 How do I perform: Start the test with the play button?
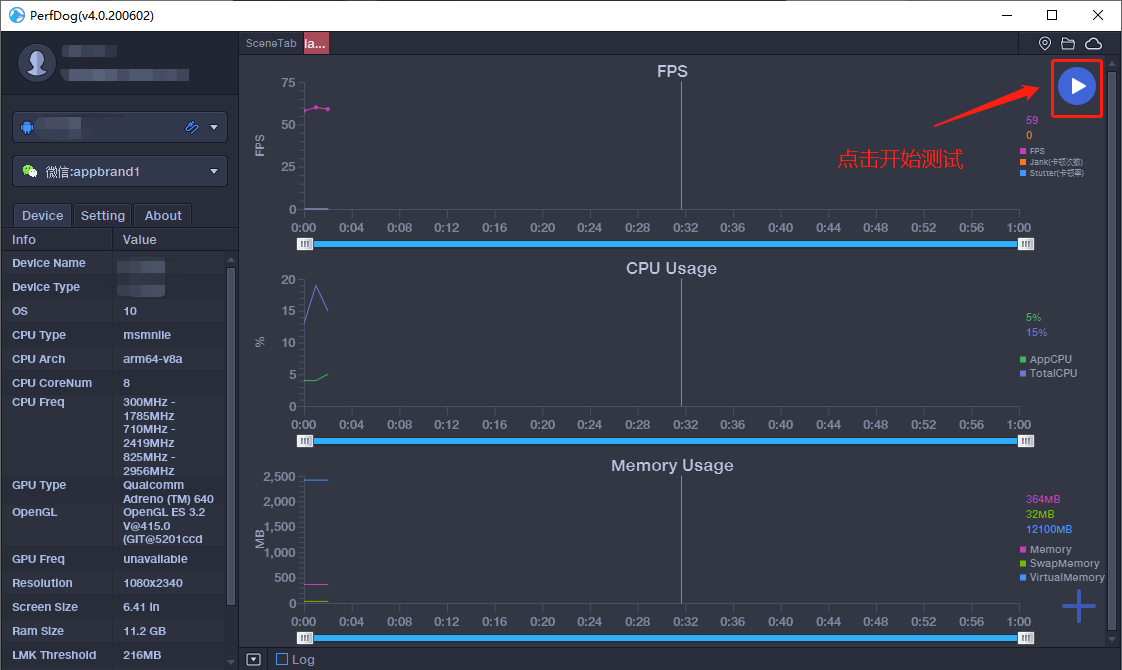pyautogui.click(x=1077, y=86)
